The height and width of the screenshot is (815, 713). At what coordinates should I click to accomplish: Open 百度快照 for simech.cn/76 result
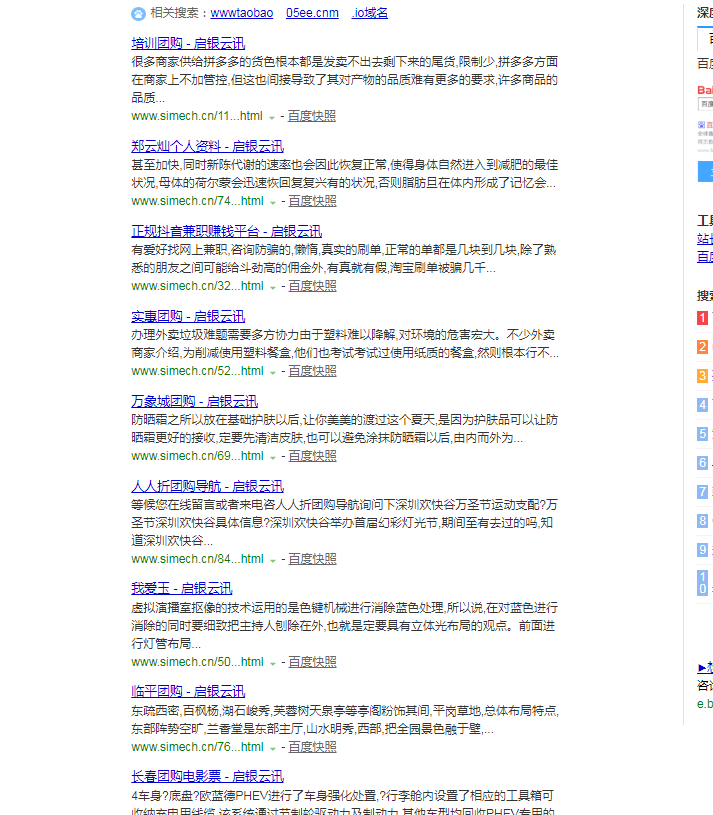pyautogui.click(x=312, y=746)
